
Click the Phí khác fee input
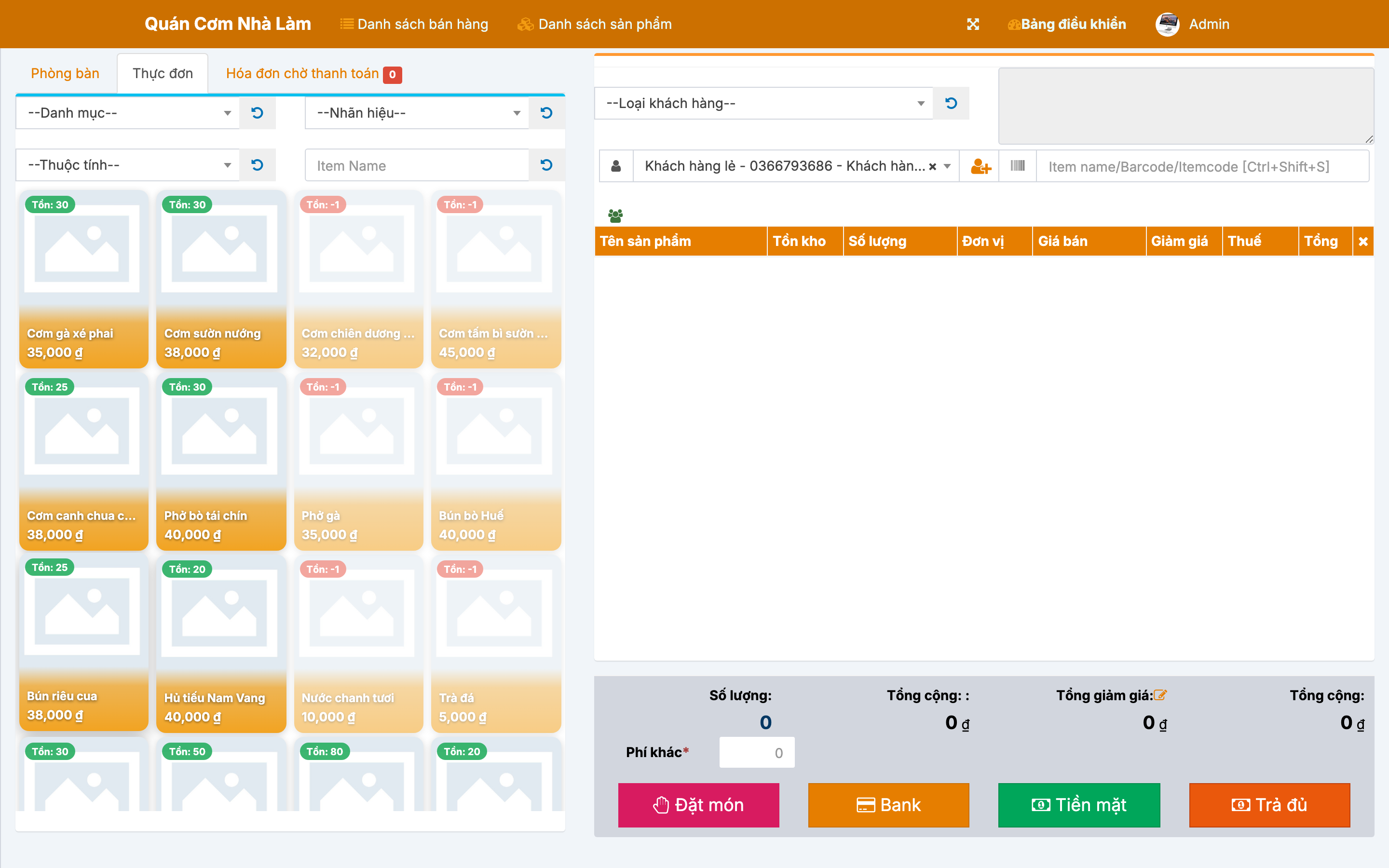[757, 753]
